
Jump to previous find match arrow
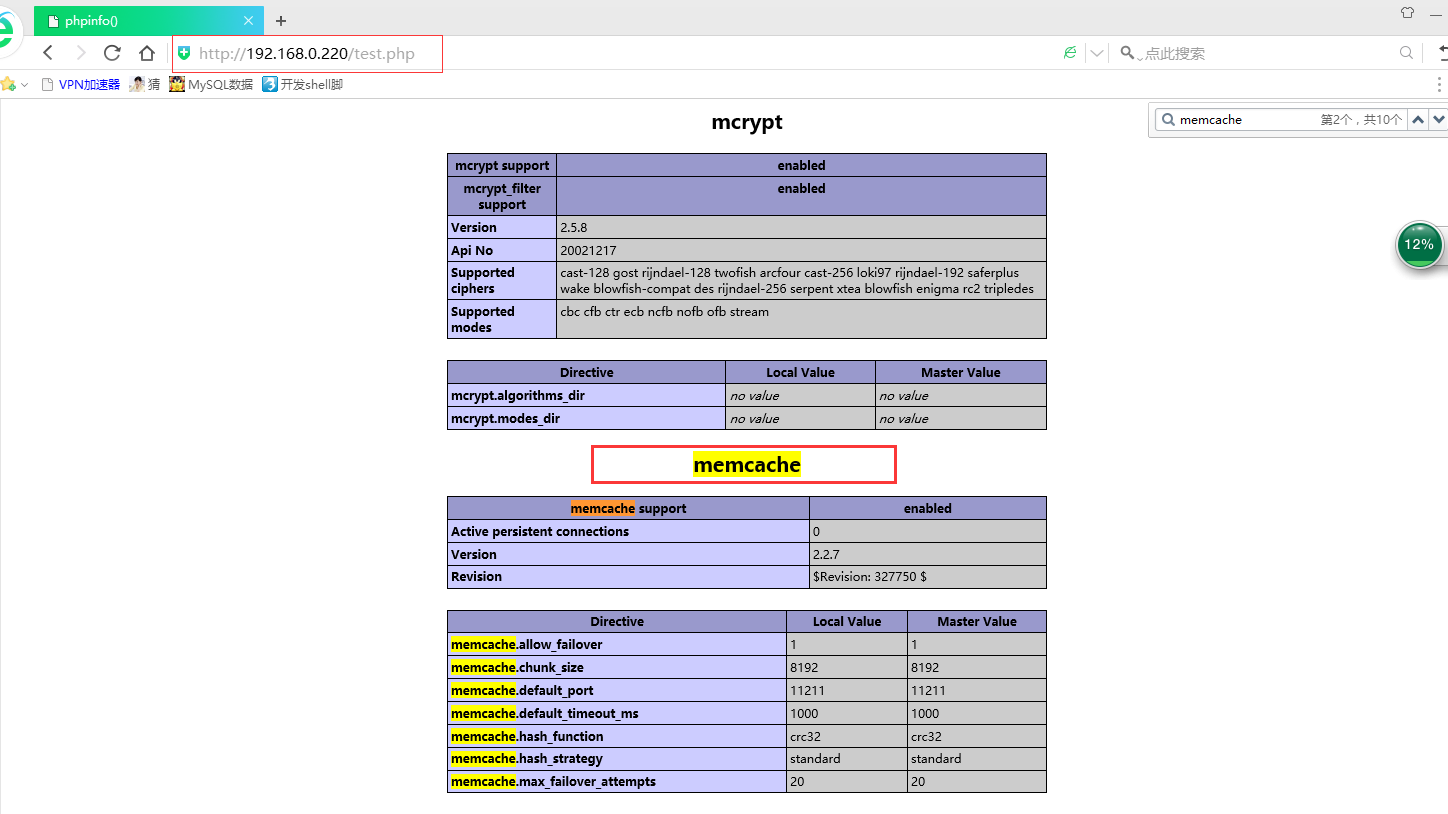coord(1417,119)
